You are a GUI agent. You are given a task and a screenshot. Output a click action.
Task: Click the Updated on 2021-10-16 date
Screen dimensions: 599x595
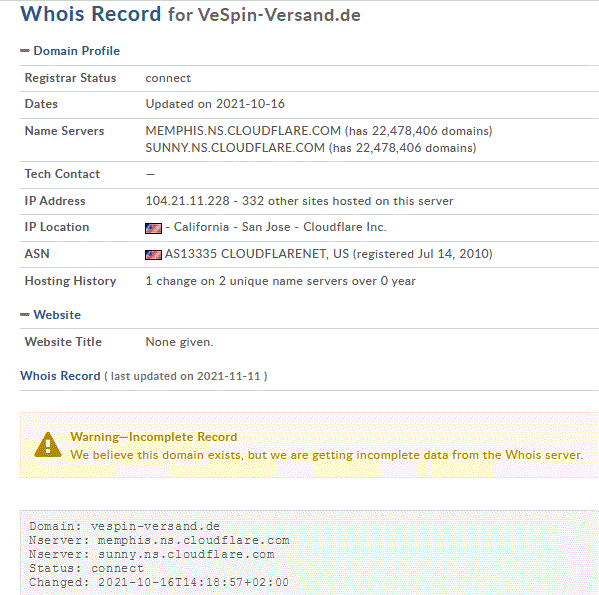215,104
